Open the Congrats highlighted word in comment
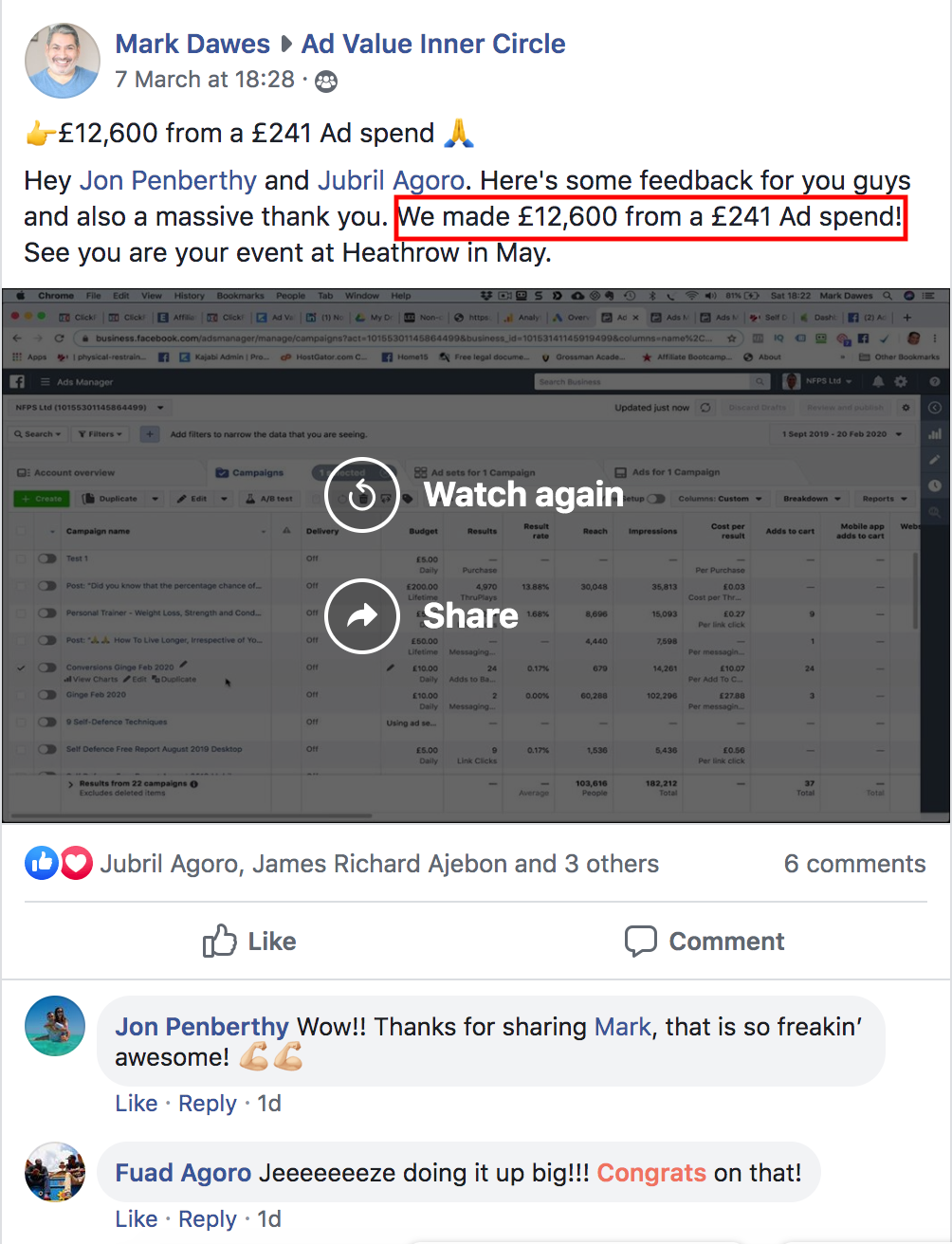Image resolution: width=952 pixels, height=1244 pixels. pyautogui.click(x=651, y=1173)
